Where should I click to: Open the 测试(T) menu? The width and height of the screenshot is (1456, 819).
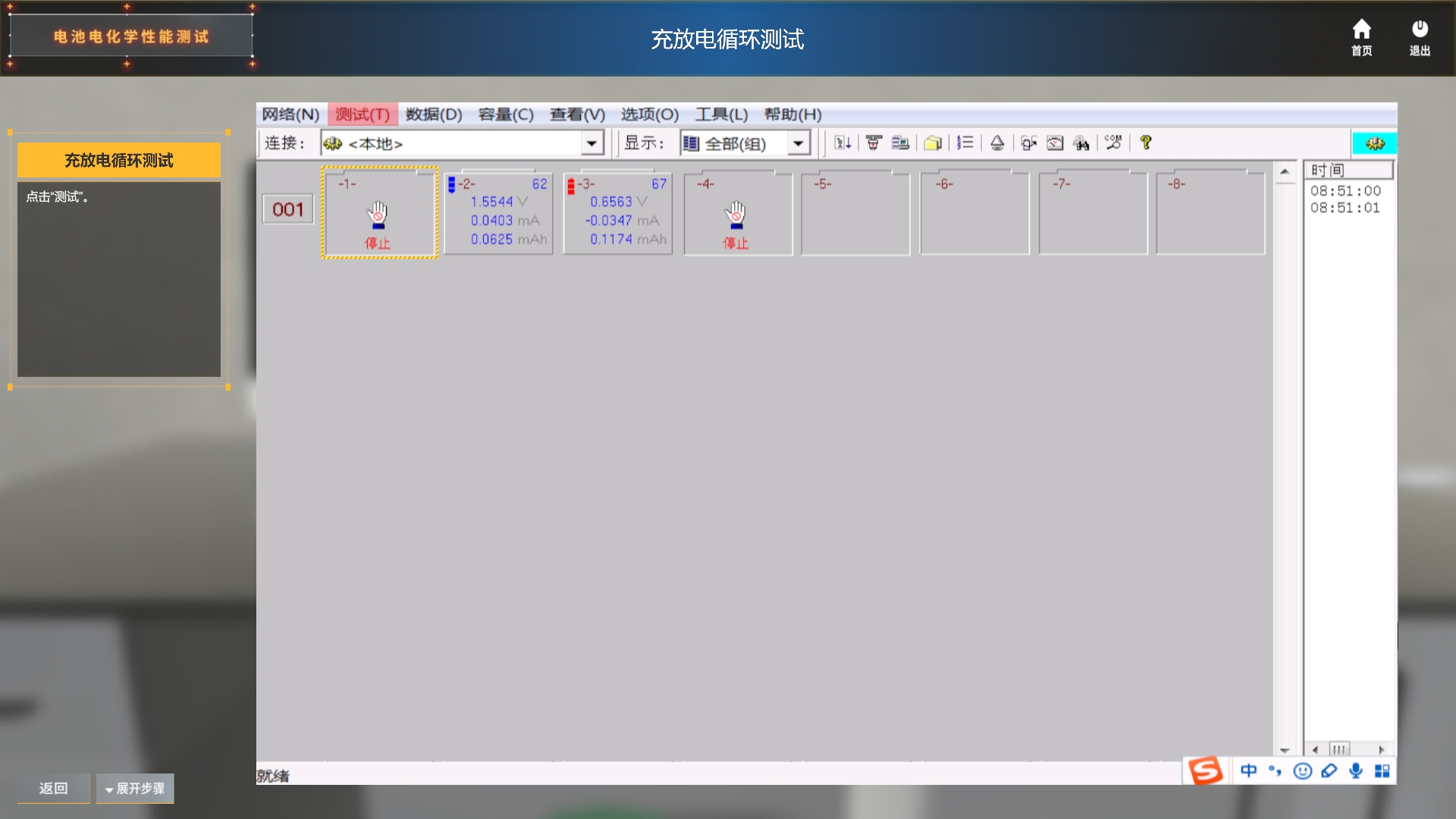(x=362, y=115)
